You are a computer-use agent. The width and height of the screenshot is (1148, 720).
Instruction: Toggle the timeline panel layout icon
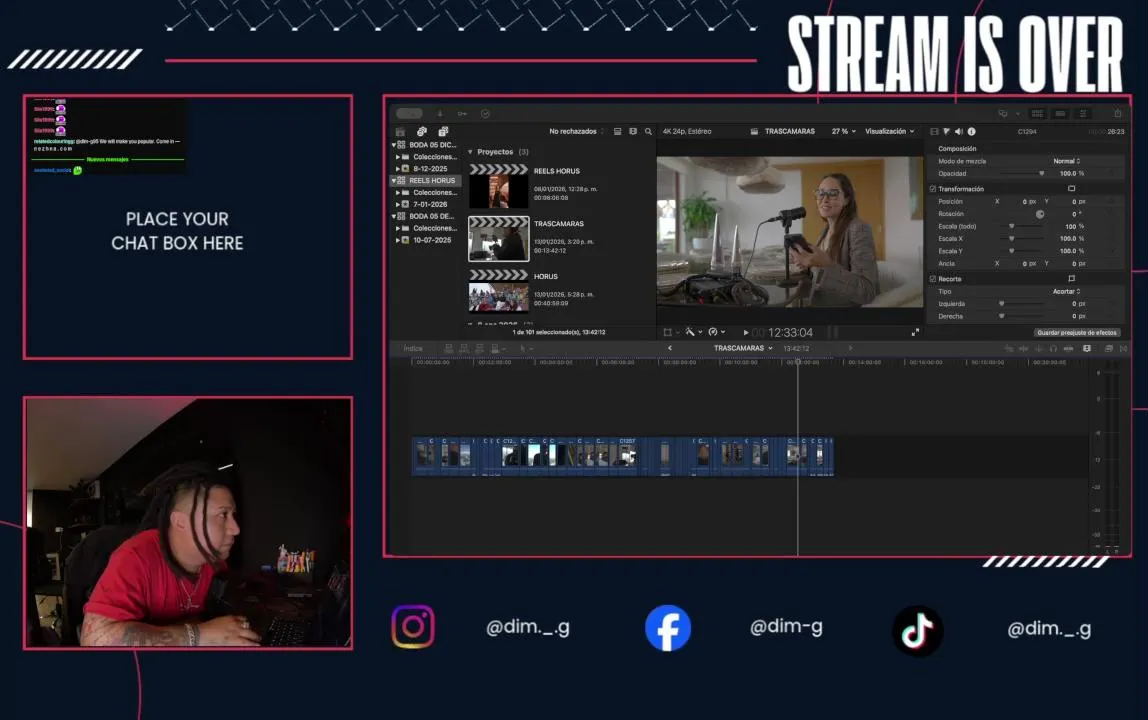(1060, 114)
